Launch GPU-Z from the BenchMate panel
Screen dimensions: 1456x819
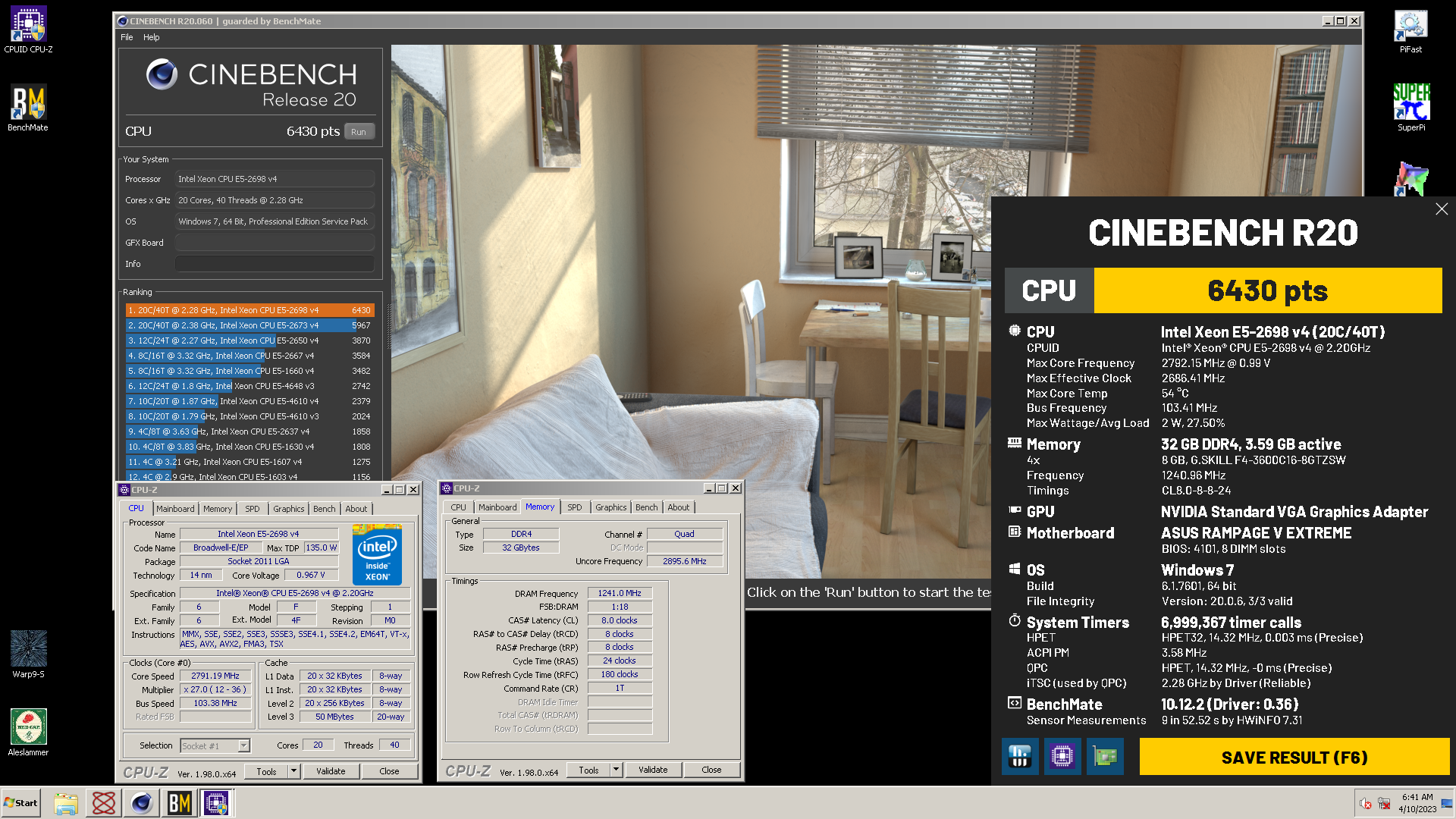tap(1105, 756)
